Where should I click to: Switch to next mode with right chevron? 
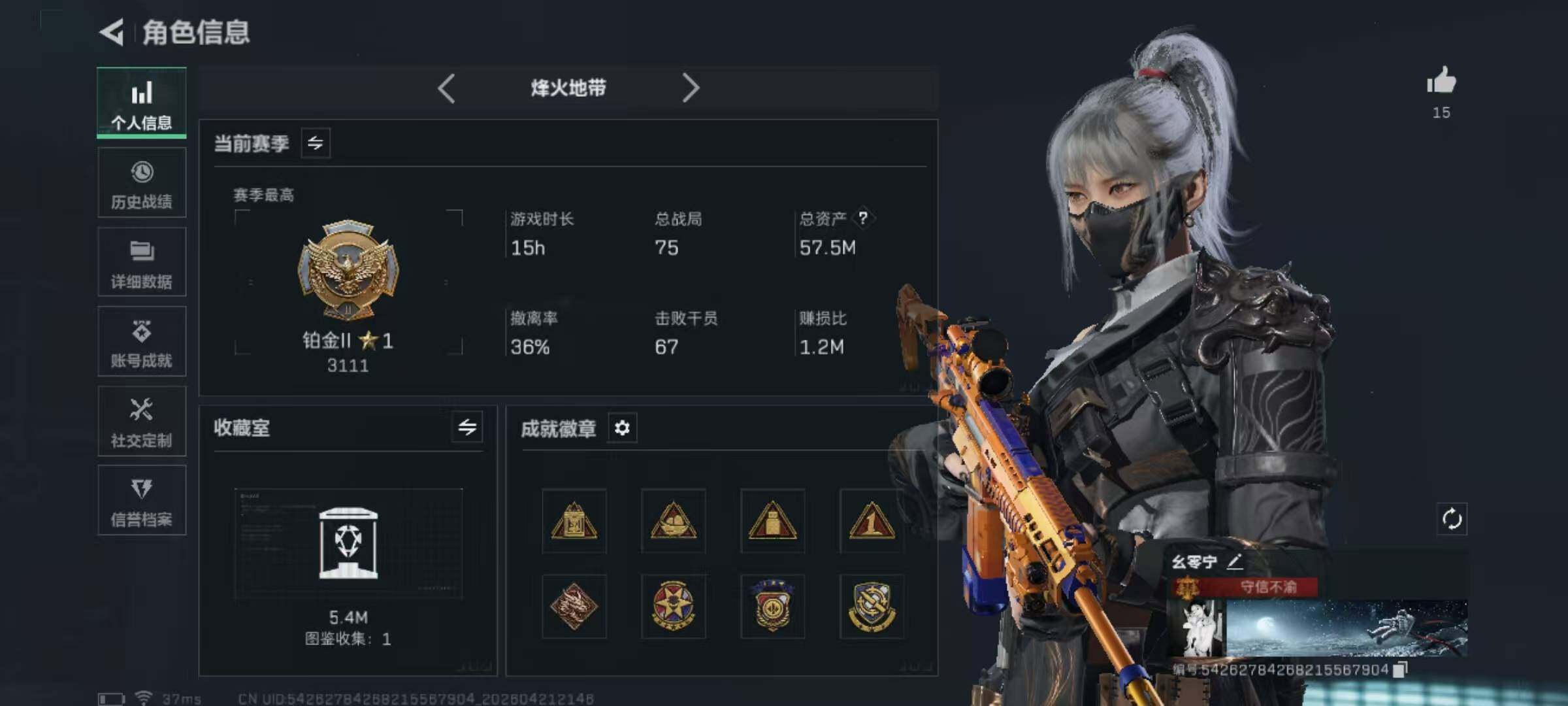click(691, 88)
